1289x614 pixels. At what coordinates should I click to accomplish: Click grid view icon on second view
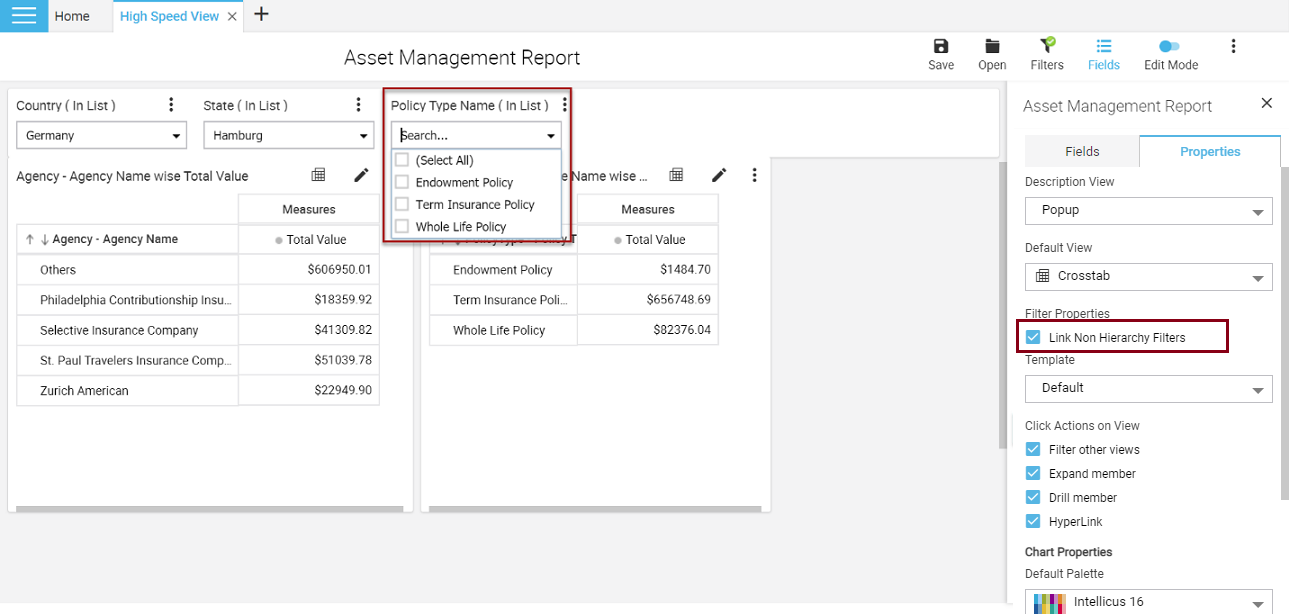point(676,175)
